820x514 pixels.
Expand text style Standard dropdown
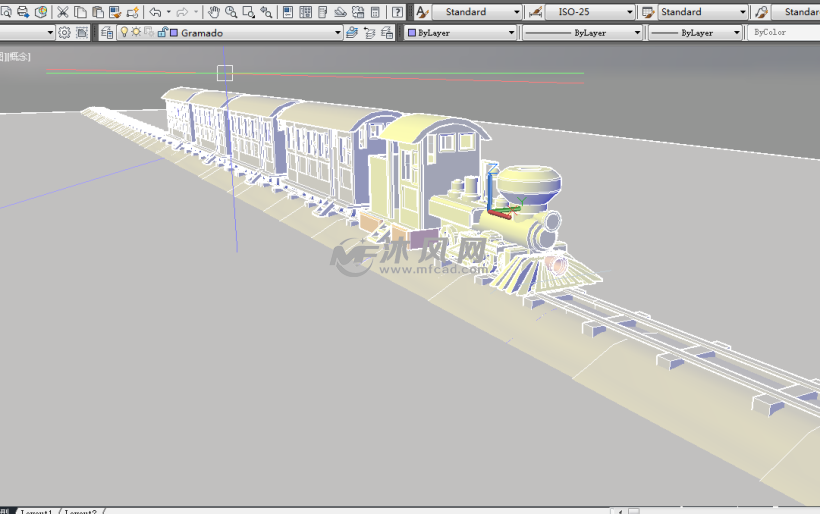(517, 12)
